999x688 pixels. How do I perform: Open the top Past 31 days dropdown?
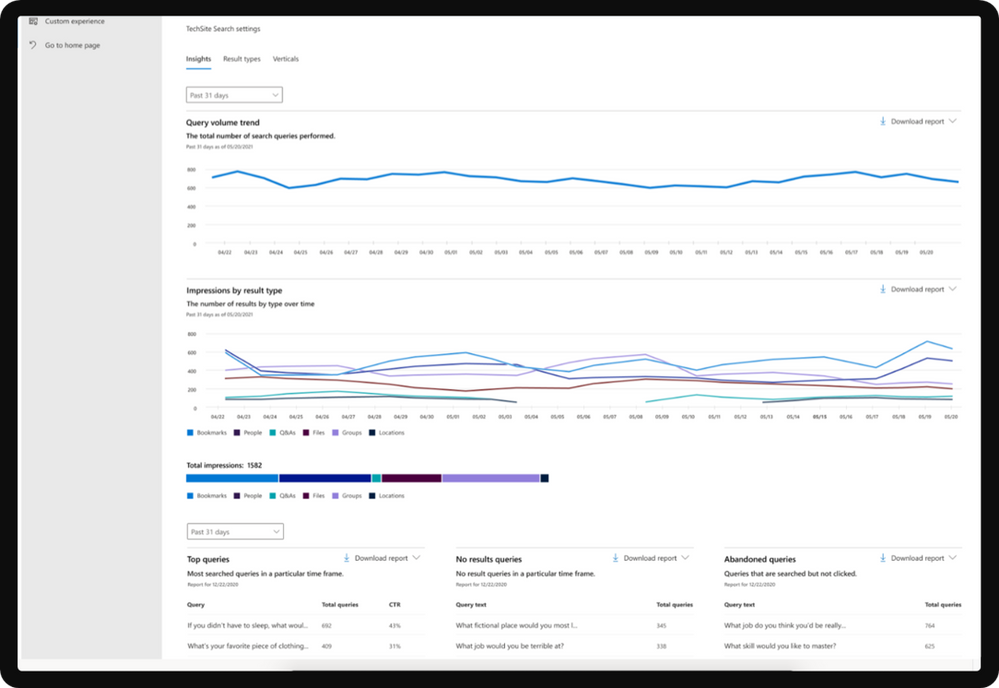[234, 95]
